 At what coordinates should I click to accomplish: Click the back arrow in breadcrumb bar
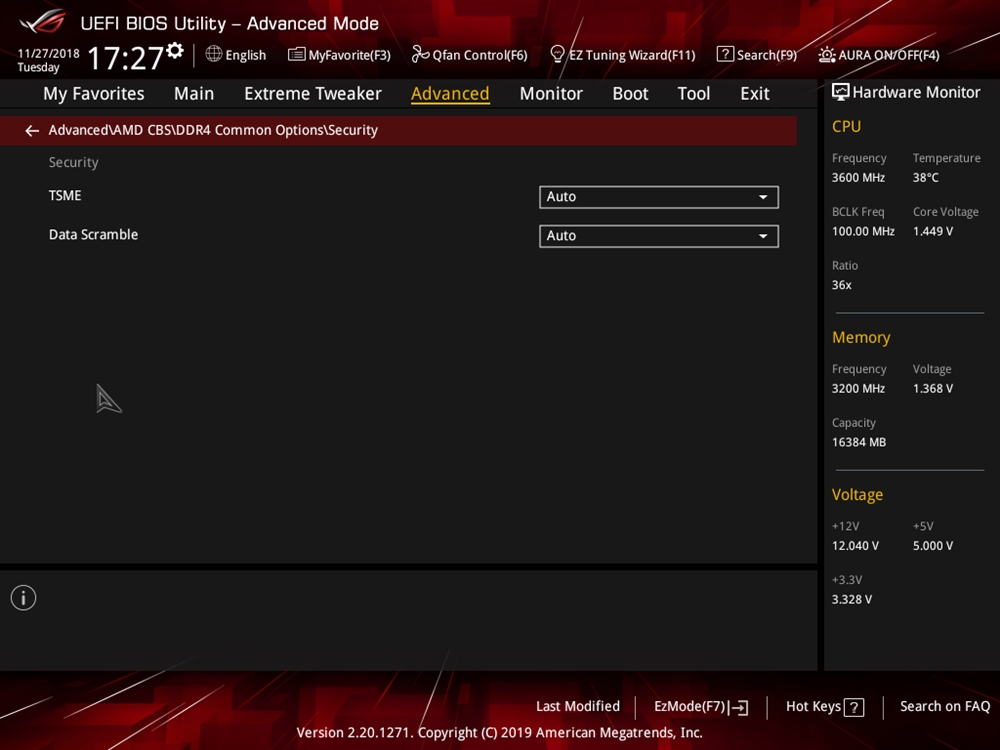click(x=32, y=131)
